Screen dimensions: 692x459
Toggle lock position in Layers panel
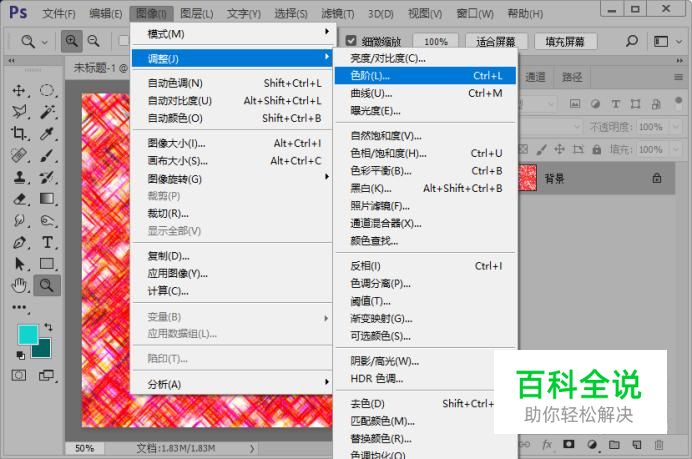click(x=559, y=149)
